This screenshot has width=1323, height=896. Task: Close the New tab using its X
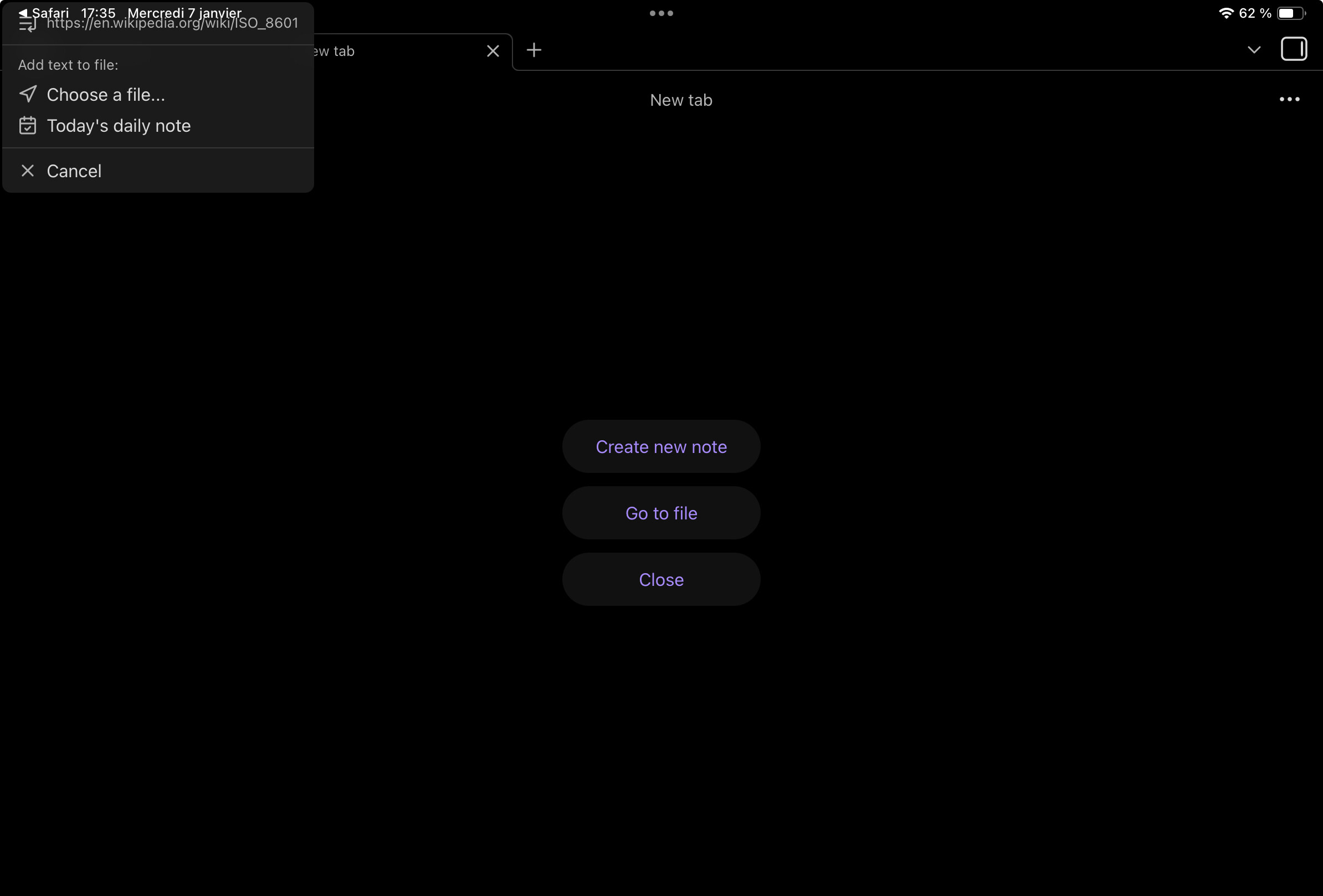(493, 51)
